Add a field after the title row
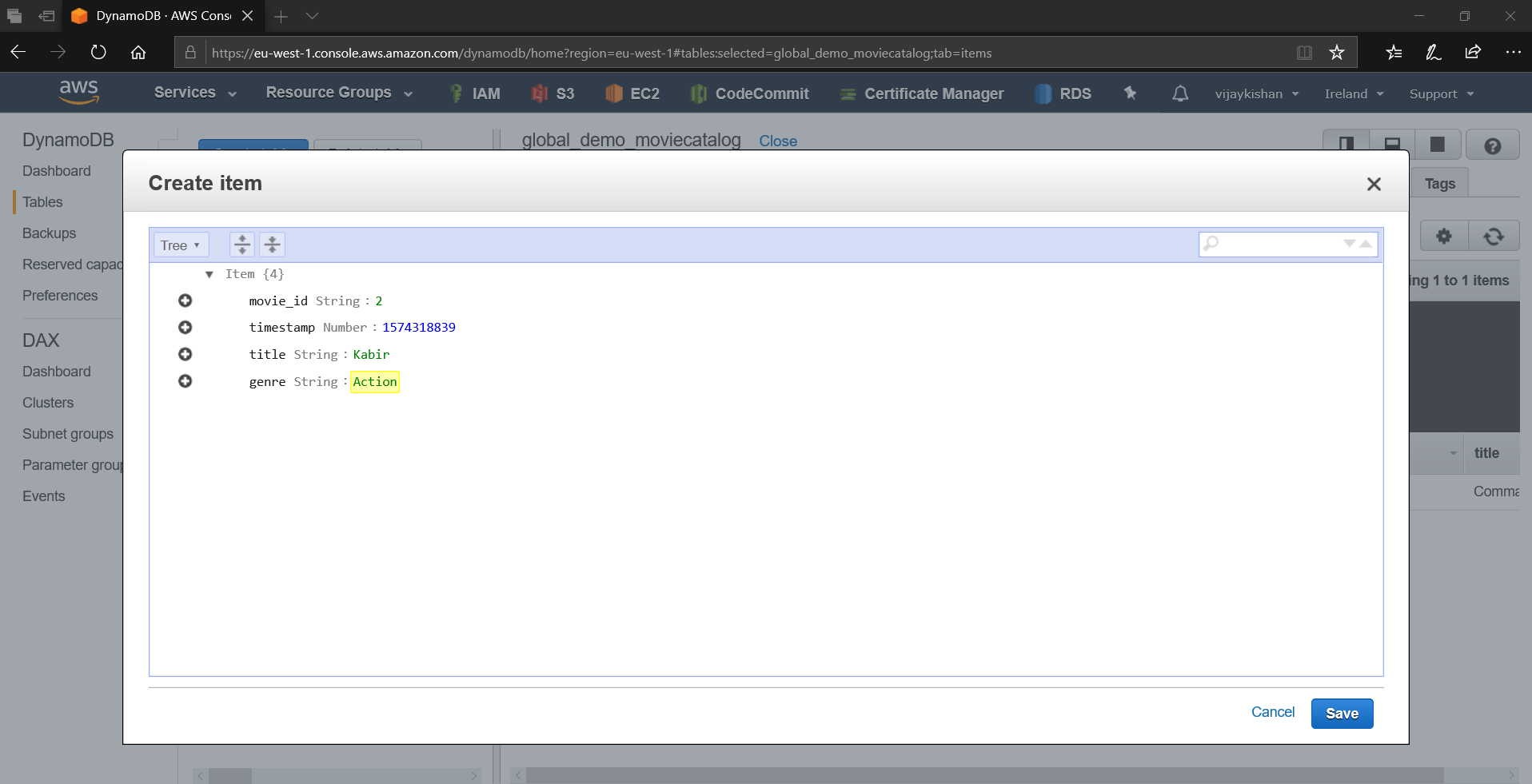 (185, 354)
